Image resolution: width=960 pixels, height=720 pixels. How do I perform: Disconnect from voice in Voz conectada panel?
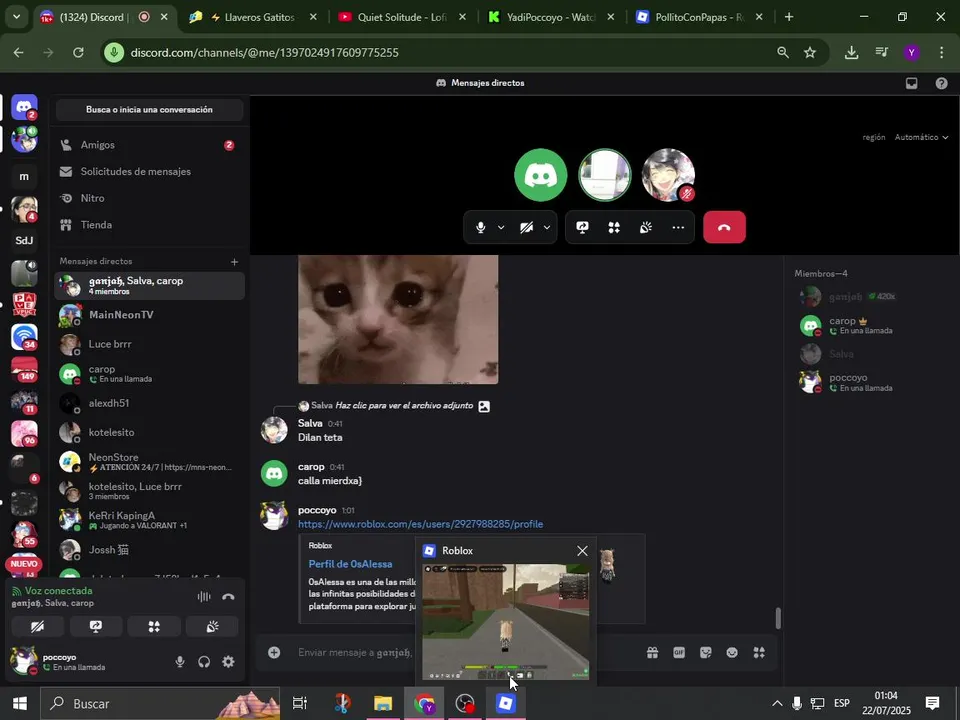click(228, 596)
